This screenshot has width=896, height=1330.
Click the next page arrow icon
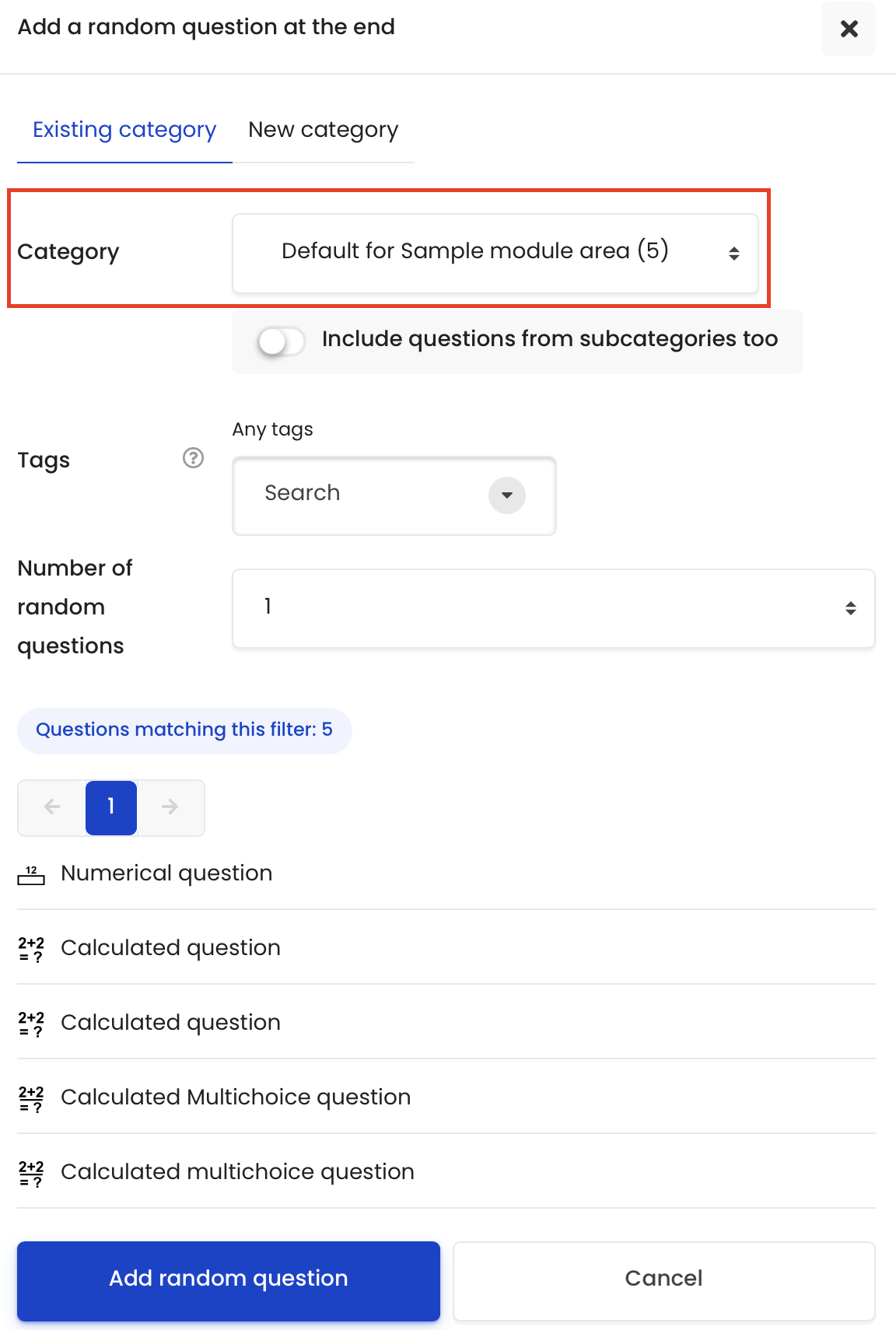tap(170, 807)
